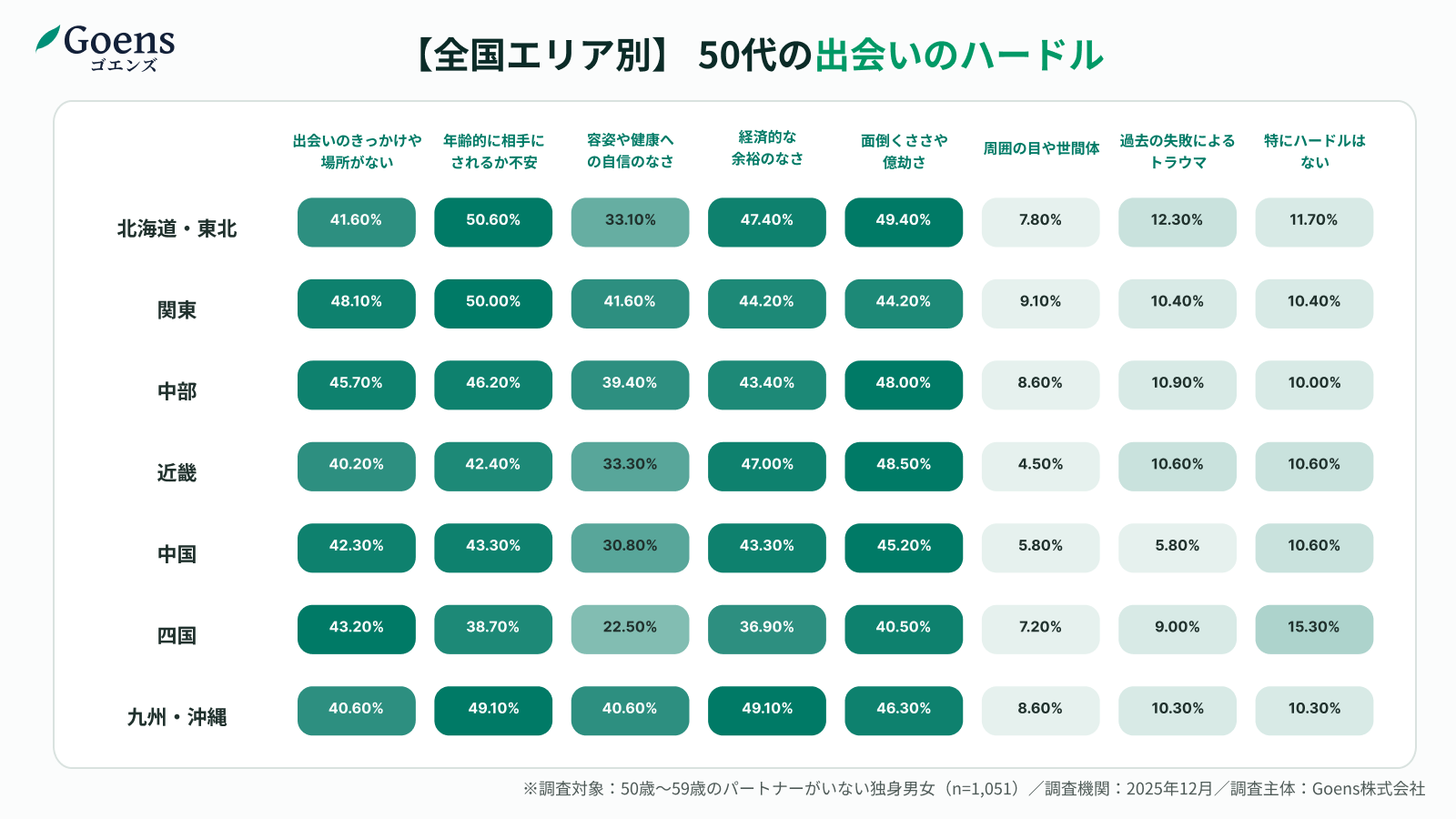Click the dark green 50.60% cell
Viewport: 1456px width, 819px height.
(x=493, y=222)
